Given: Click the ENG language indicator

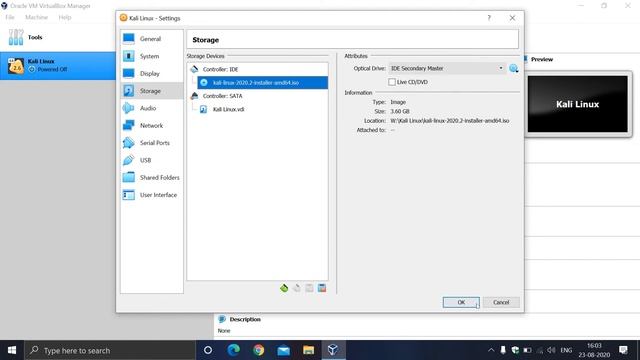Looking at the screenshot, I should pyautogui.click(x=566, y=350).
